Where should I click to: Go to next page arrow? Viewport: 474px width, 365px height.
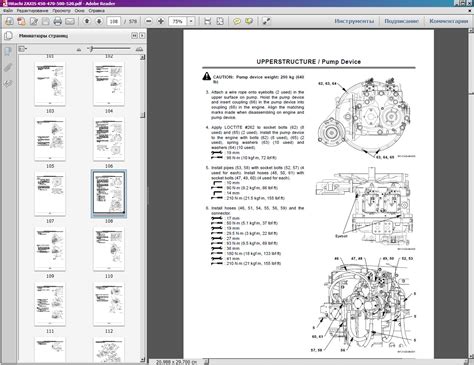[99, 21]
